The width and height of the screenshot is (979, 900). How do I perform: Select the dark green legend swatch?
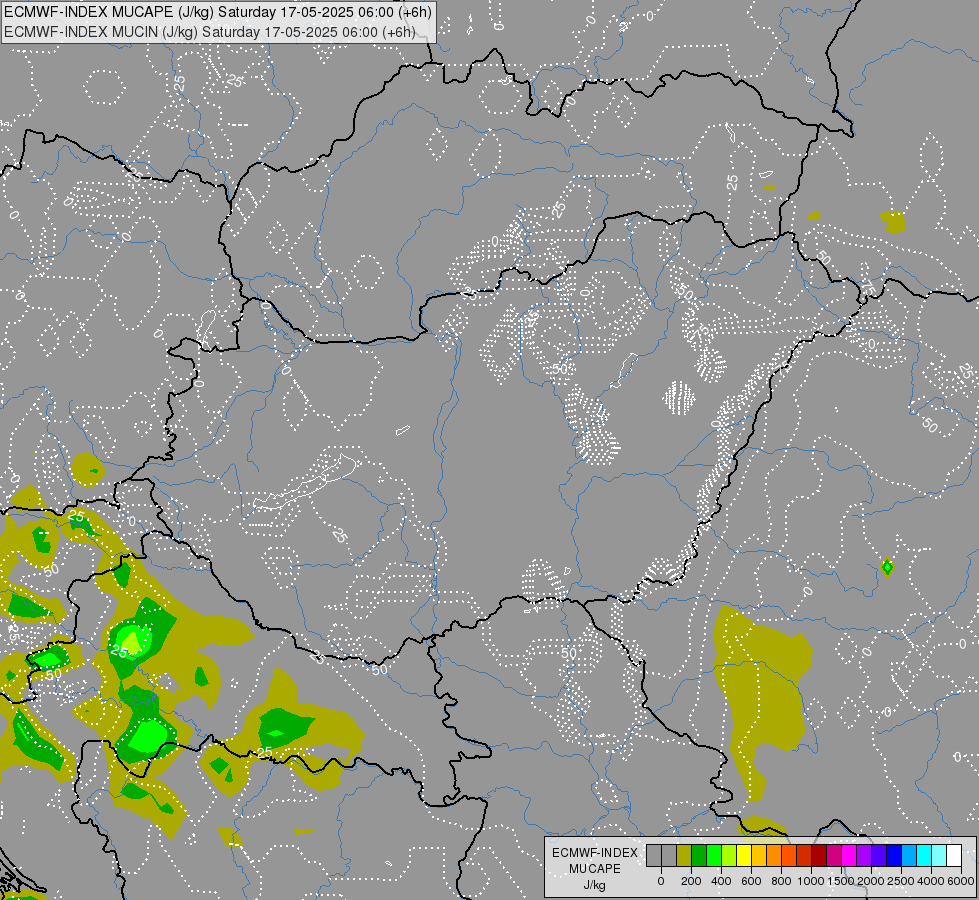[x=699, y=856]
